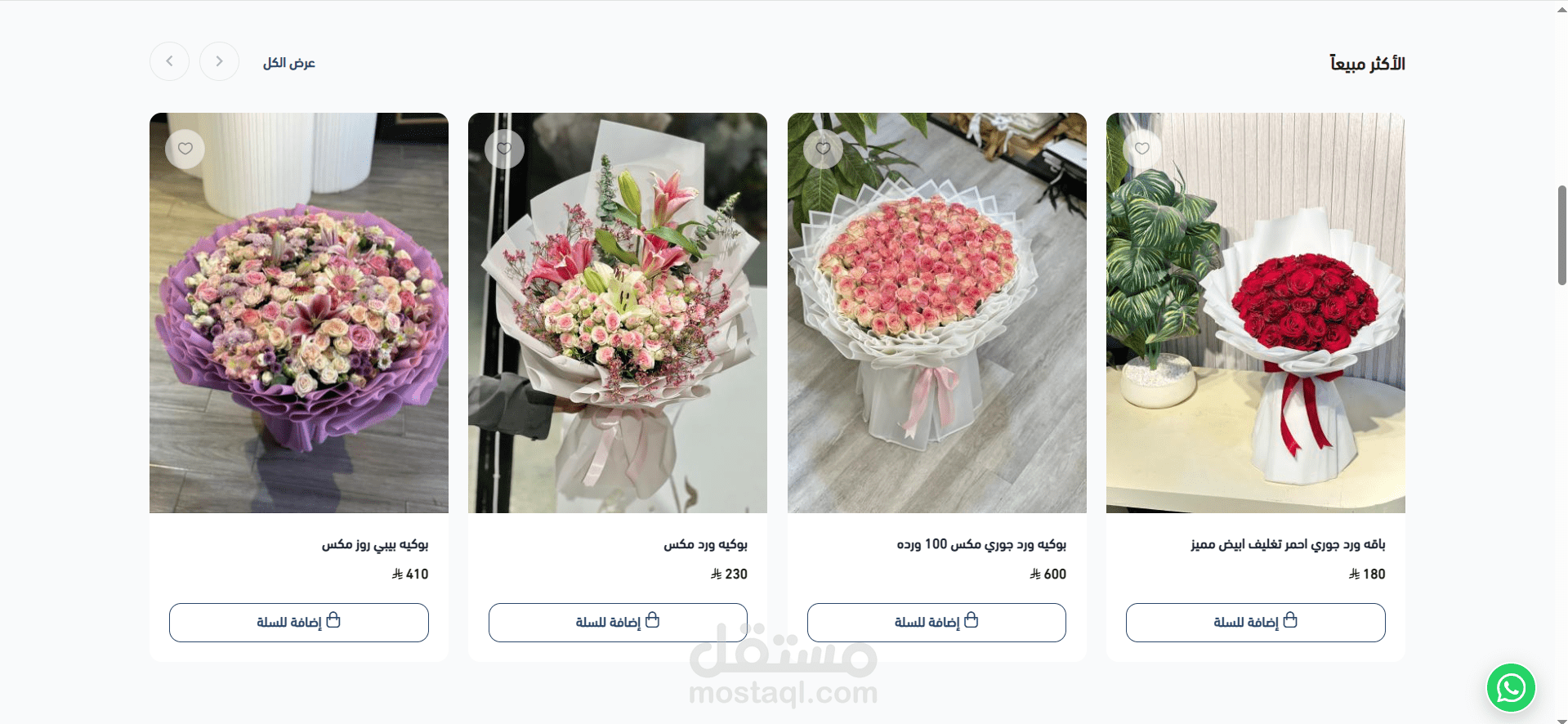Screen dimensions: 1568x724
Task: Toggle heart on the lily mix bouquet
Action: click(x=504, y=149)
